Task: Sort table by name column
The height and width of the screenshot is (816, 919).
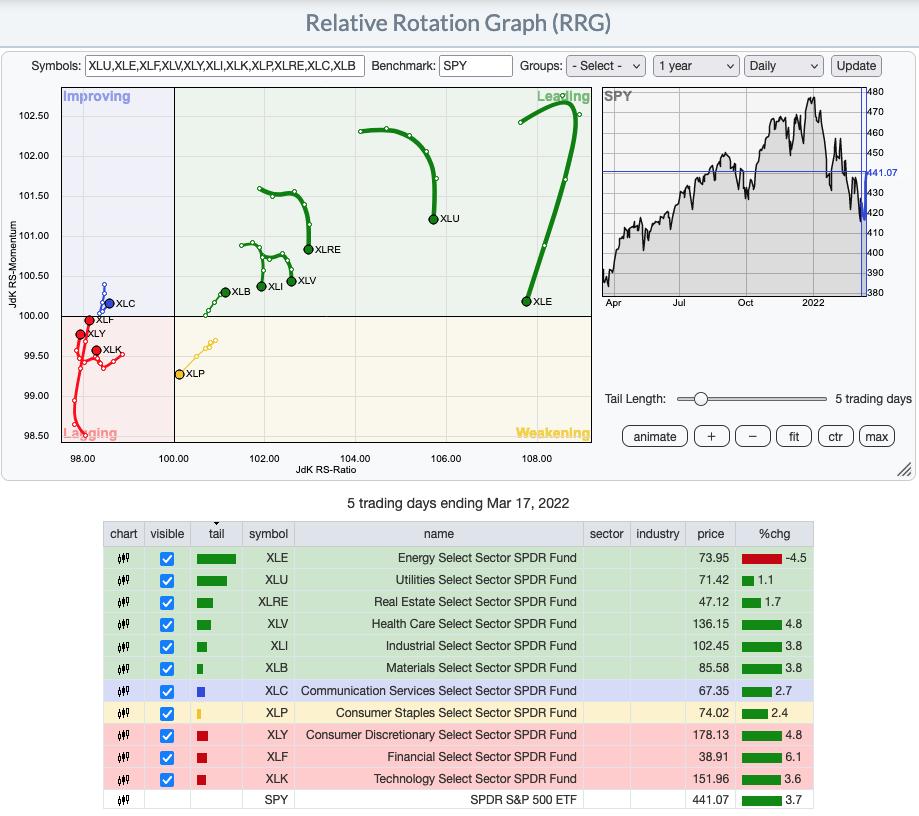Action: [438, 534]
